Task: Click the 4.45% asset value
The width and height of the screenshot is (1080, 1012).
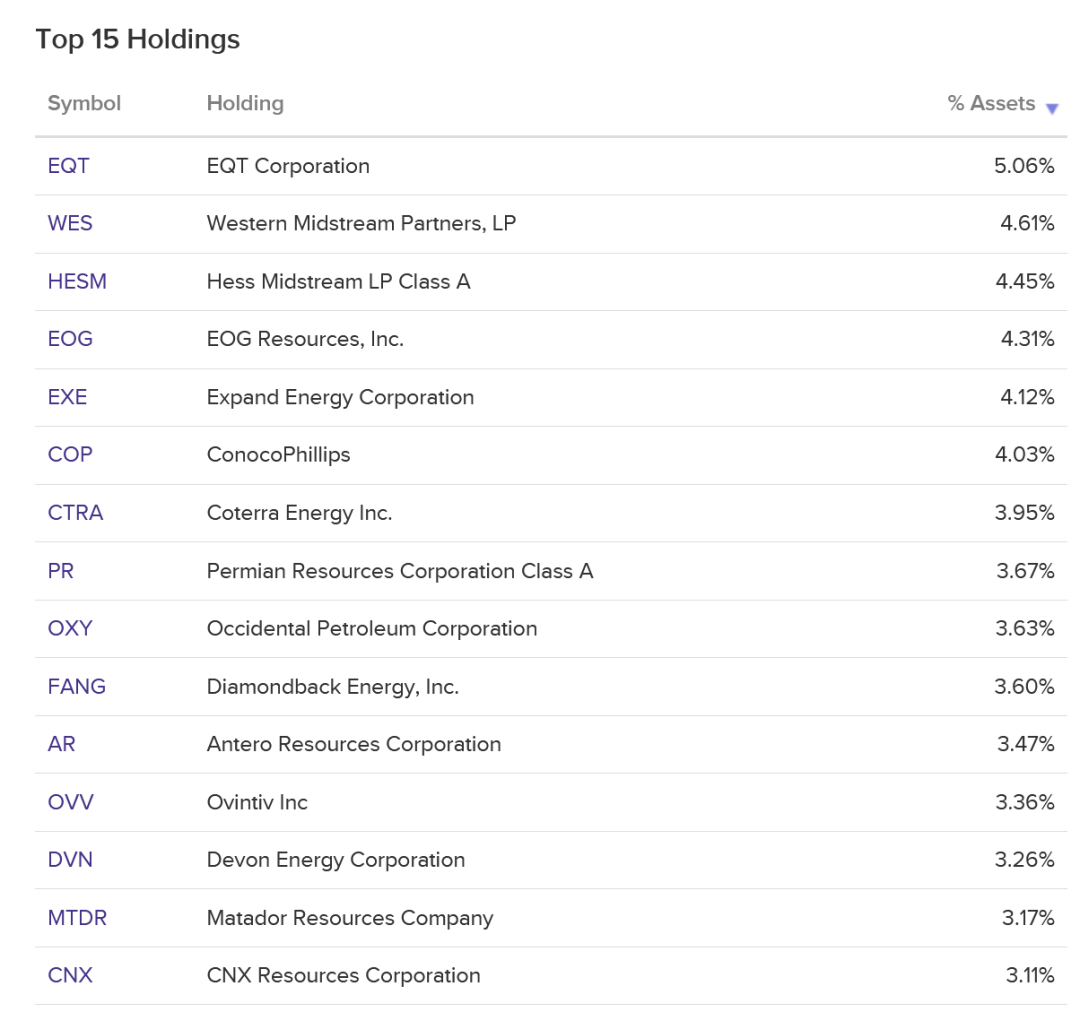Action: click(1025, 281)
